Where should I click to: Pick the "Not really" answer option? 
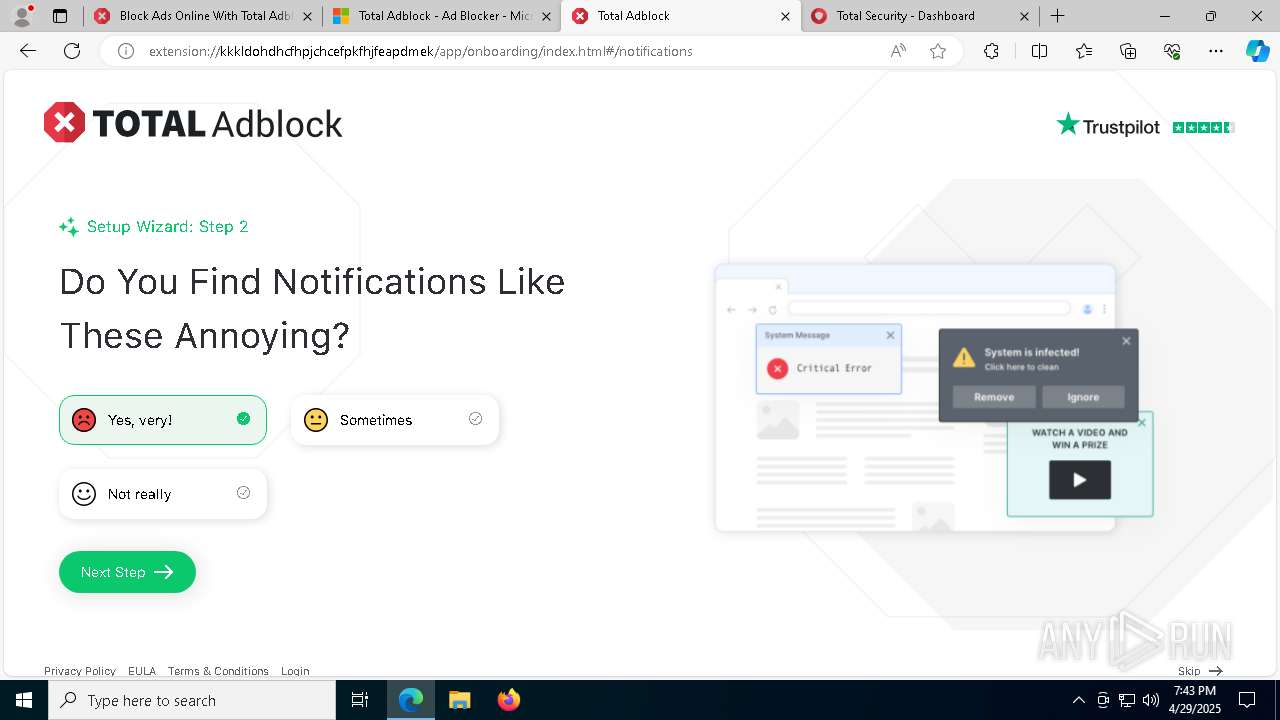point(163,494)
